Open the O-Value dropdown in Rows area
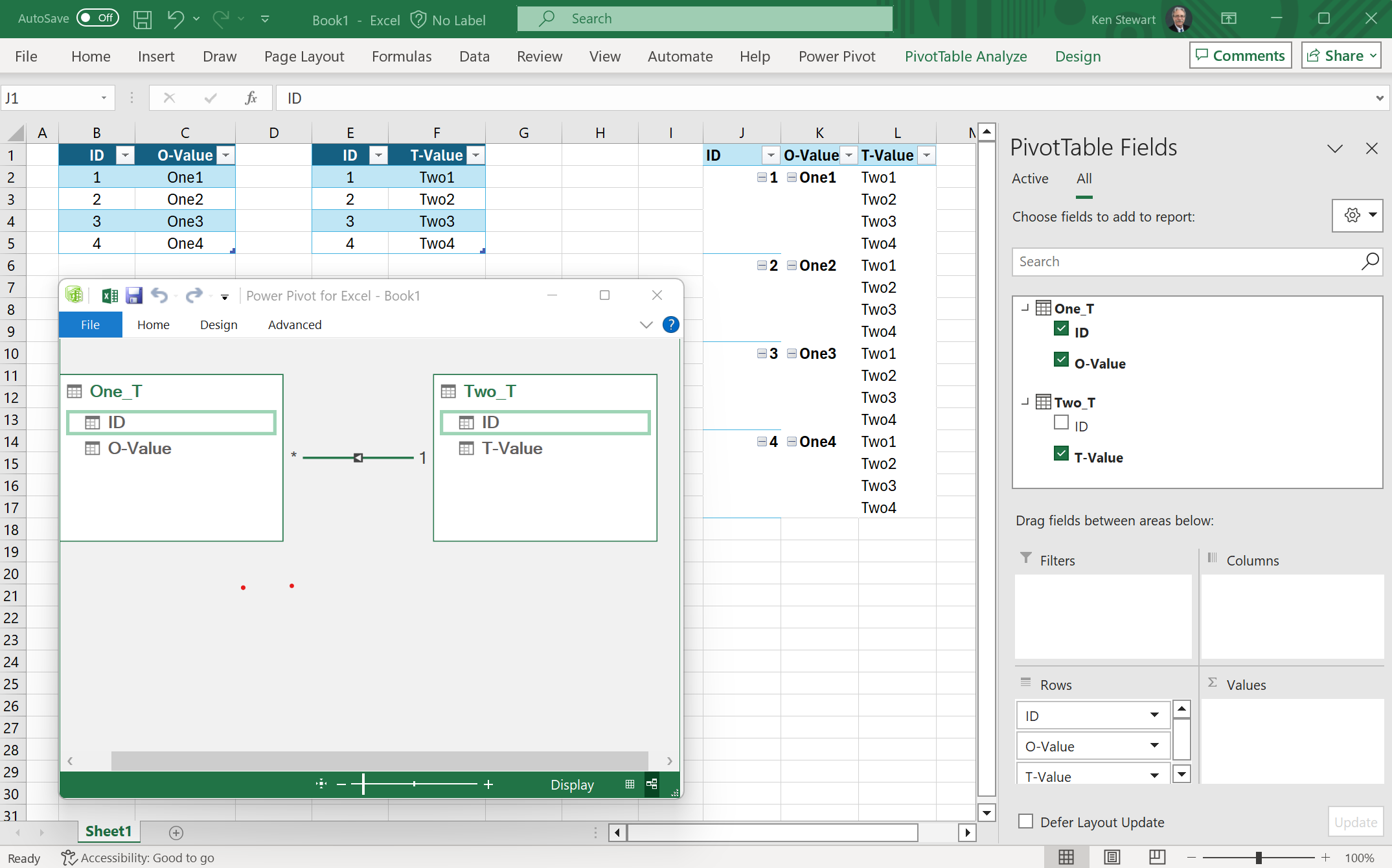The width and height of the screenshot is (1392, 868). coord(1154,746)
